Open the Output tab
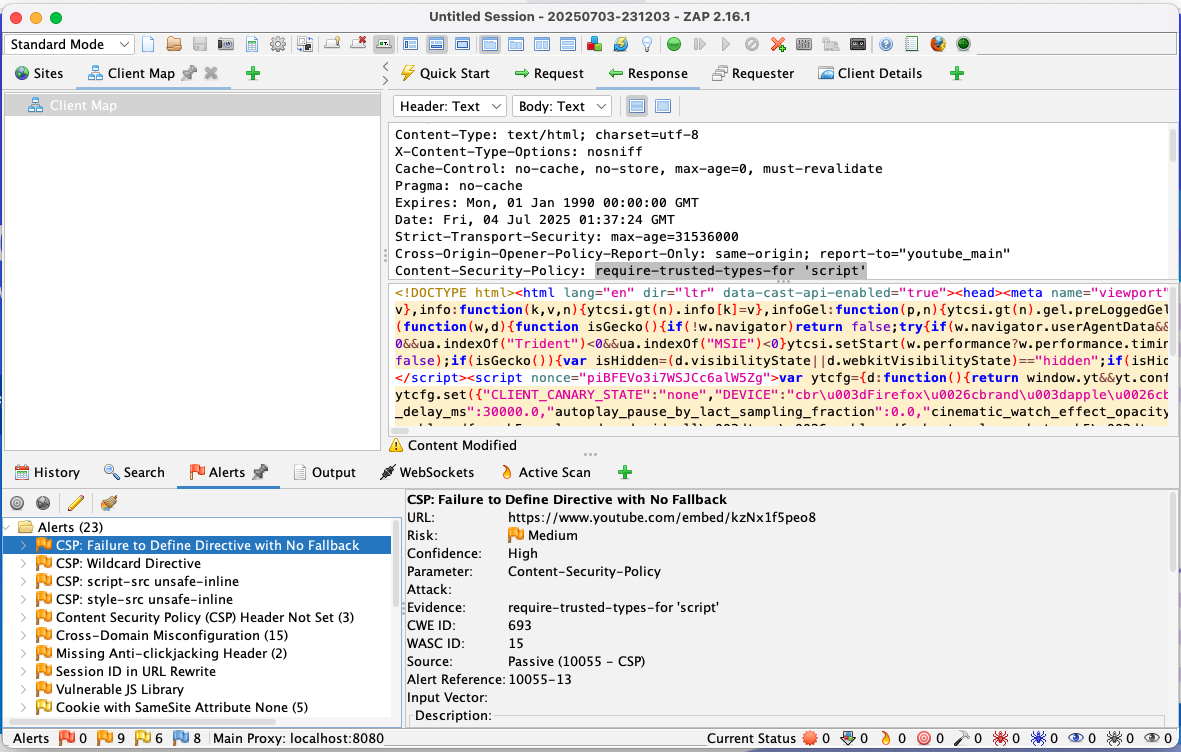This screenshot has height=752, width=1181. pyautogui.click(x=324, y=472)
